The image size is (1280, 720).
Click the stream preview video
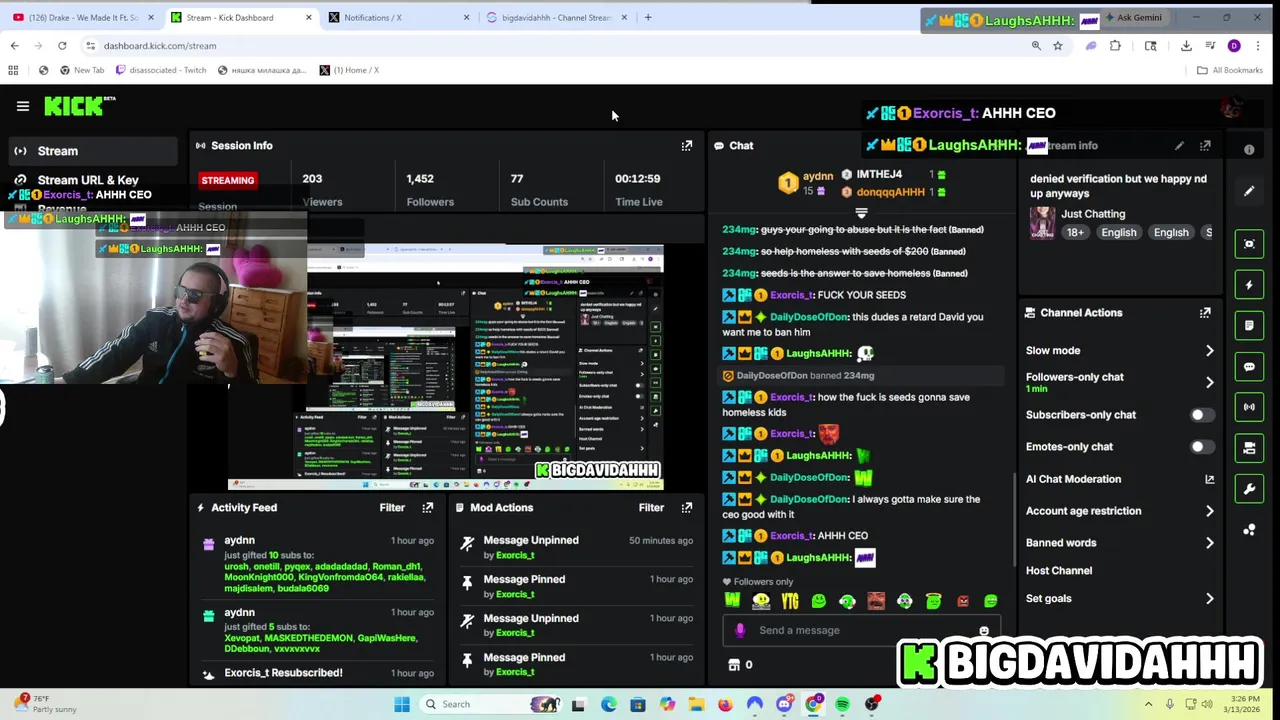(445, 367)
